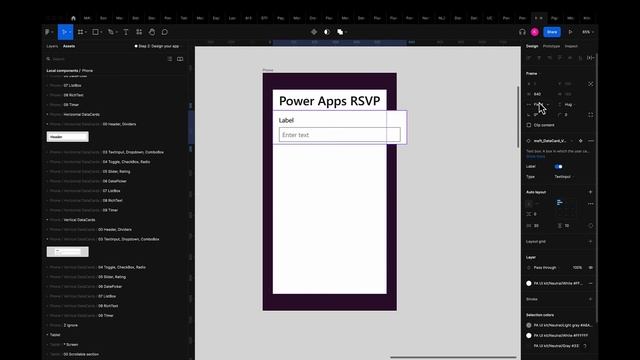
Task: Click the Home icon in tab bar
Action: coord(73,18)
